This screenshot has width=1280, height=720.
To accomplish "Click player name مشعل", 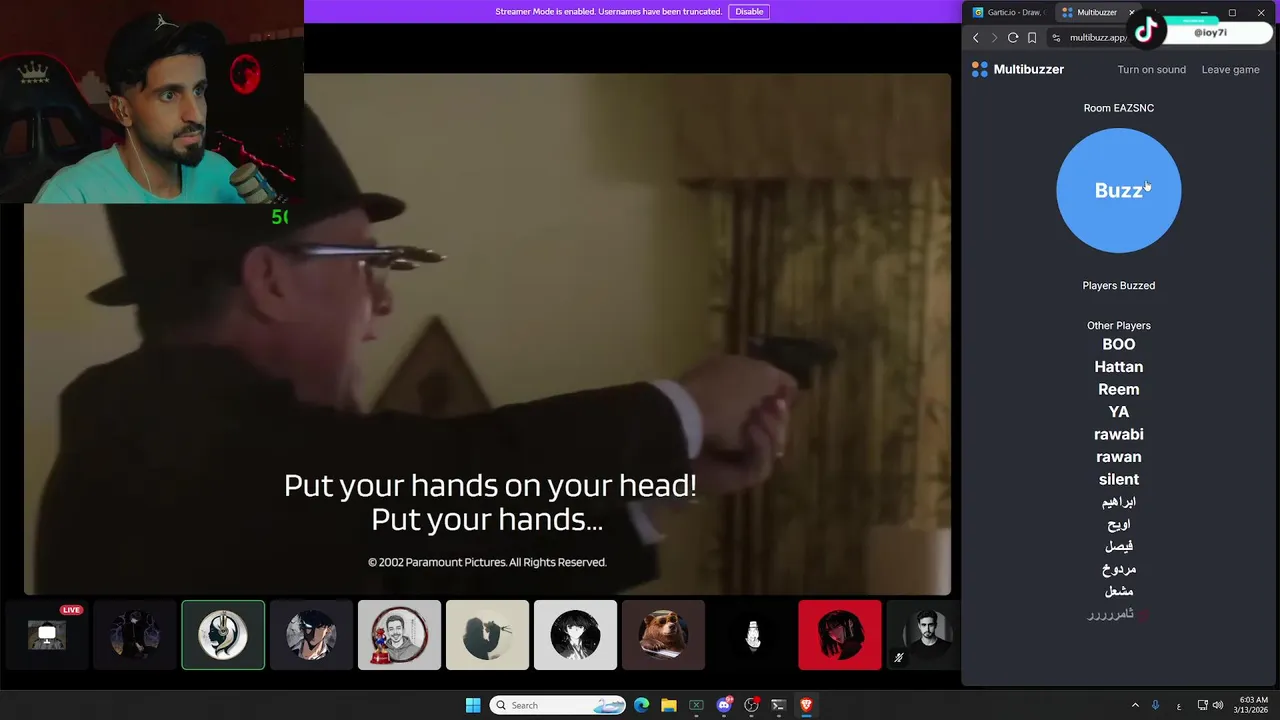I will click(x=1118, y=591).
